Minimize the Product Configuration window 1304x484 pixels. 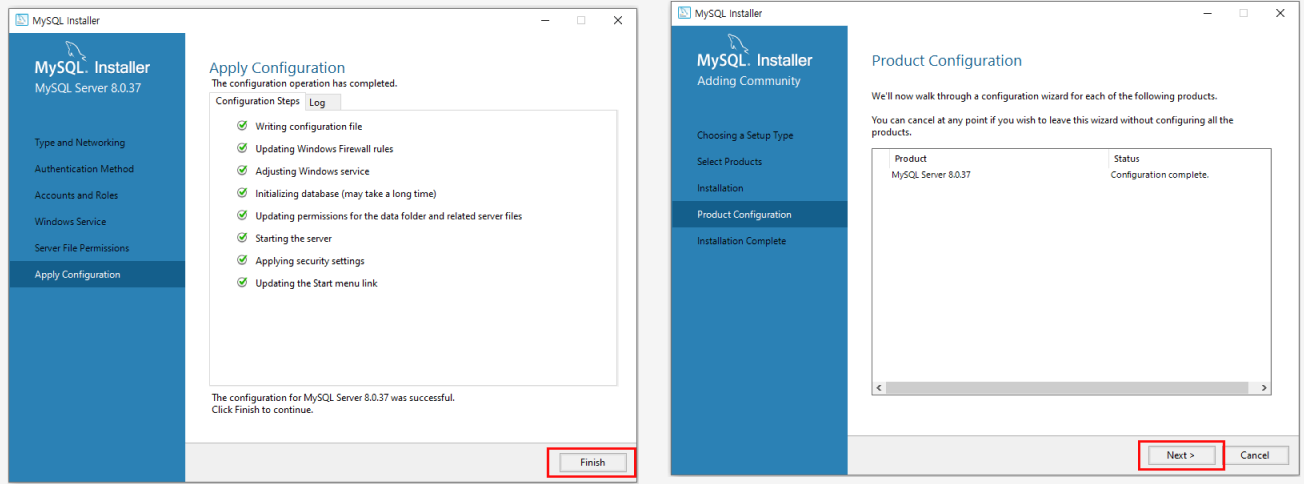point(1207,13)
